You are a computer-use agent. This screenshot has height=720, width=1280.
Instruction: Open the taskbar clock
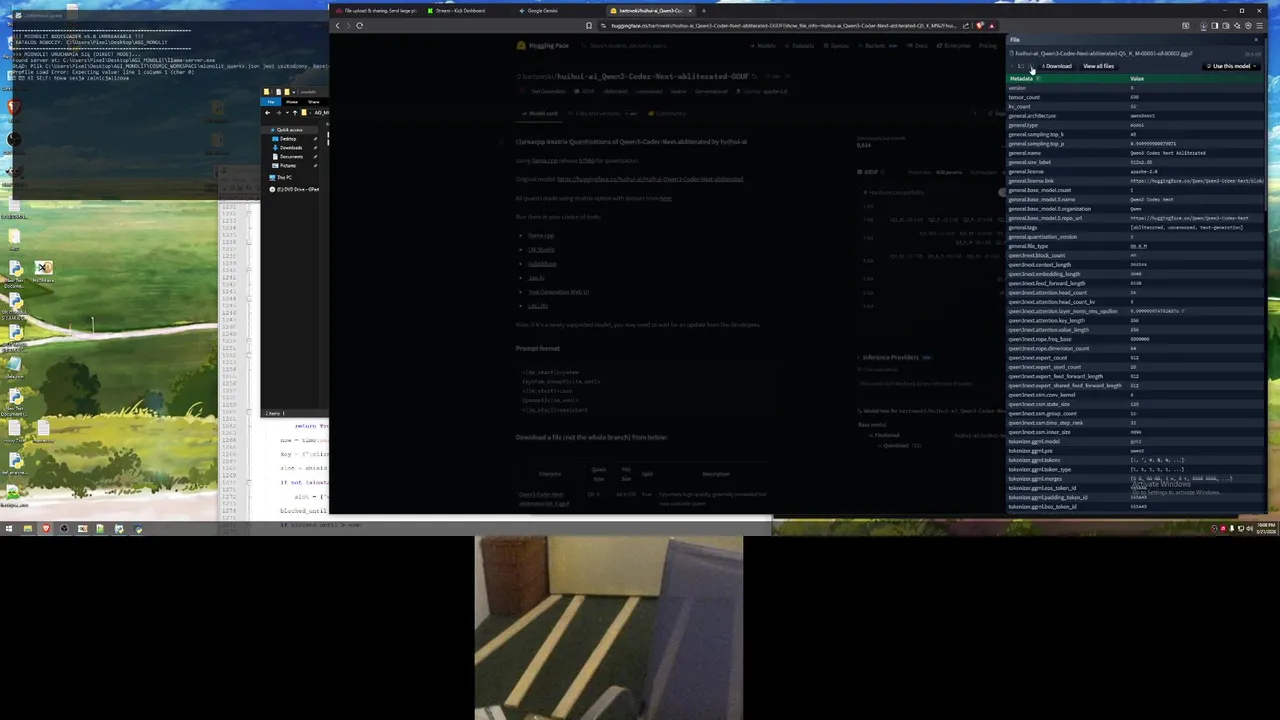pyautogui.click(x=1265, y=528)
